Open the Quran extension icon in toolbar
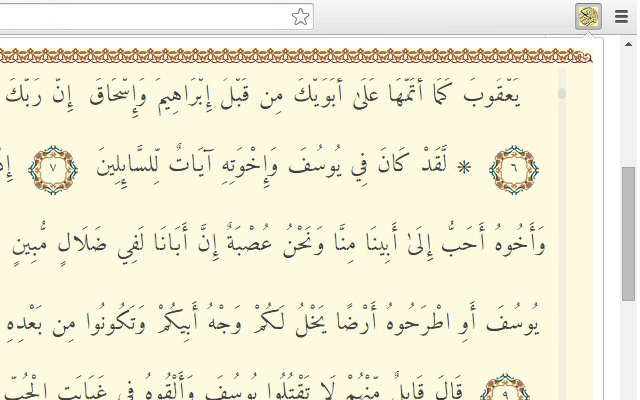This screenshot has width=640, height=400. tap(588, 16)
